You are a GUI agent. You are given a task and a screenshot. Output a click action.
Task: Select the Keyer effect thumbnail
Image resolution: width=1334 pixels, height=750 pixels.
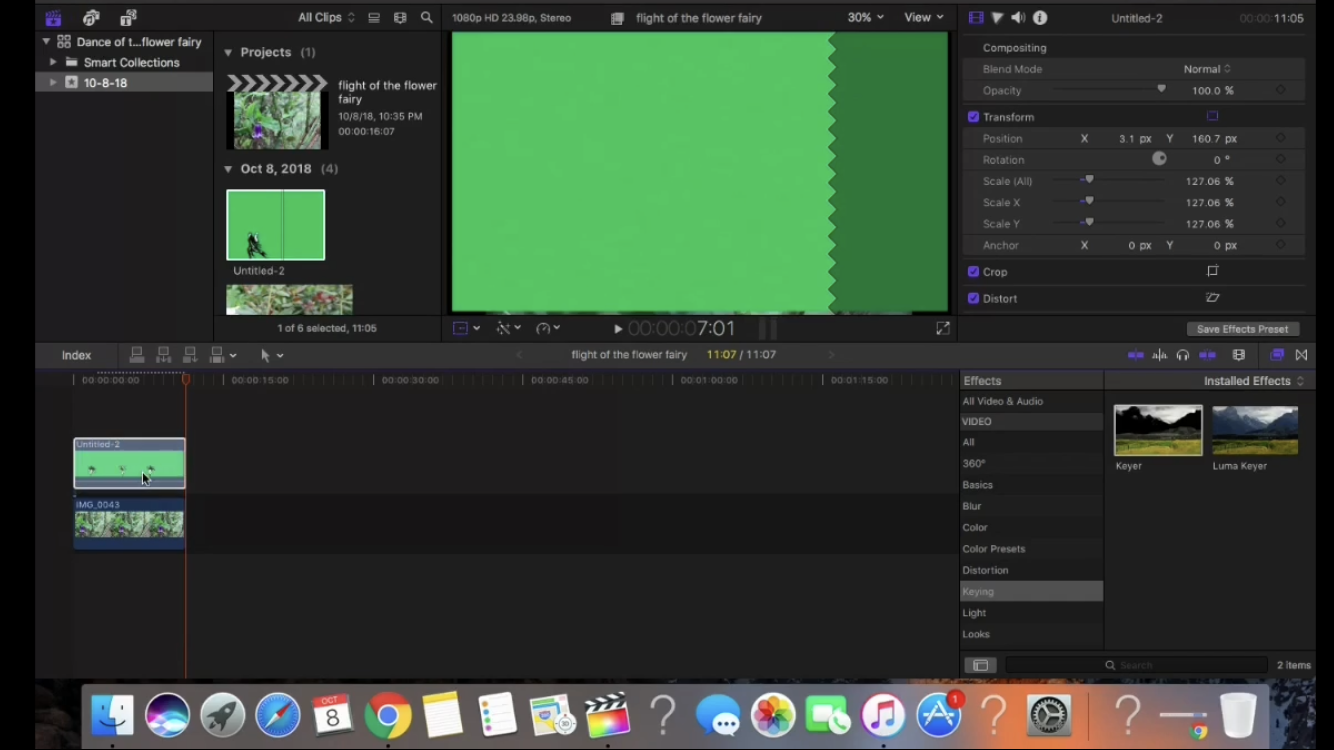(x=1157, y=430)
